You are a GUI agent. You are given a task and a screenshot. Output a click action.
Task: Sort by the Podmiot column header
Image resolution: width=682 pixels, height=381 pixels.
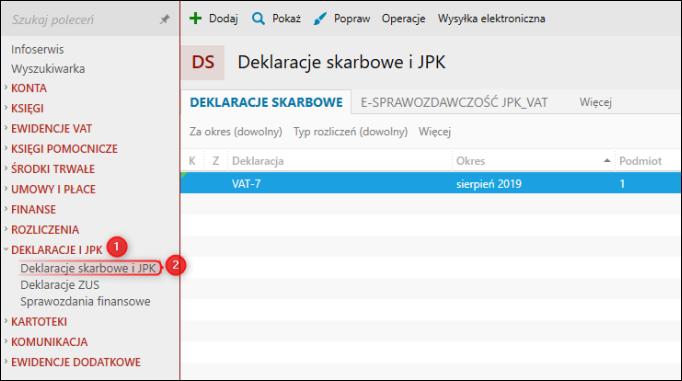click(640, 161)
